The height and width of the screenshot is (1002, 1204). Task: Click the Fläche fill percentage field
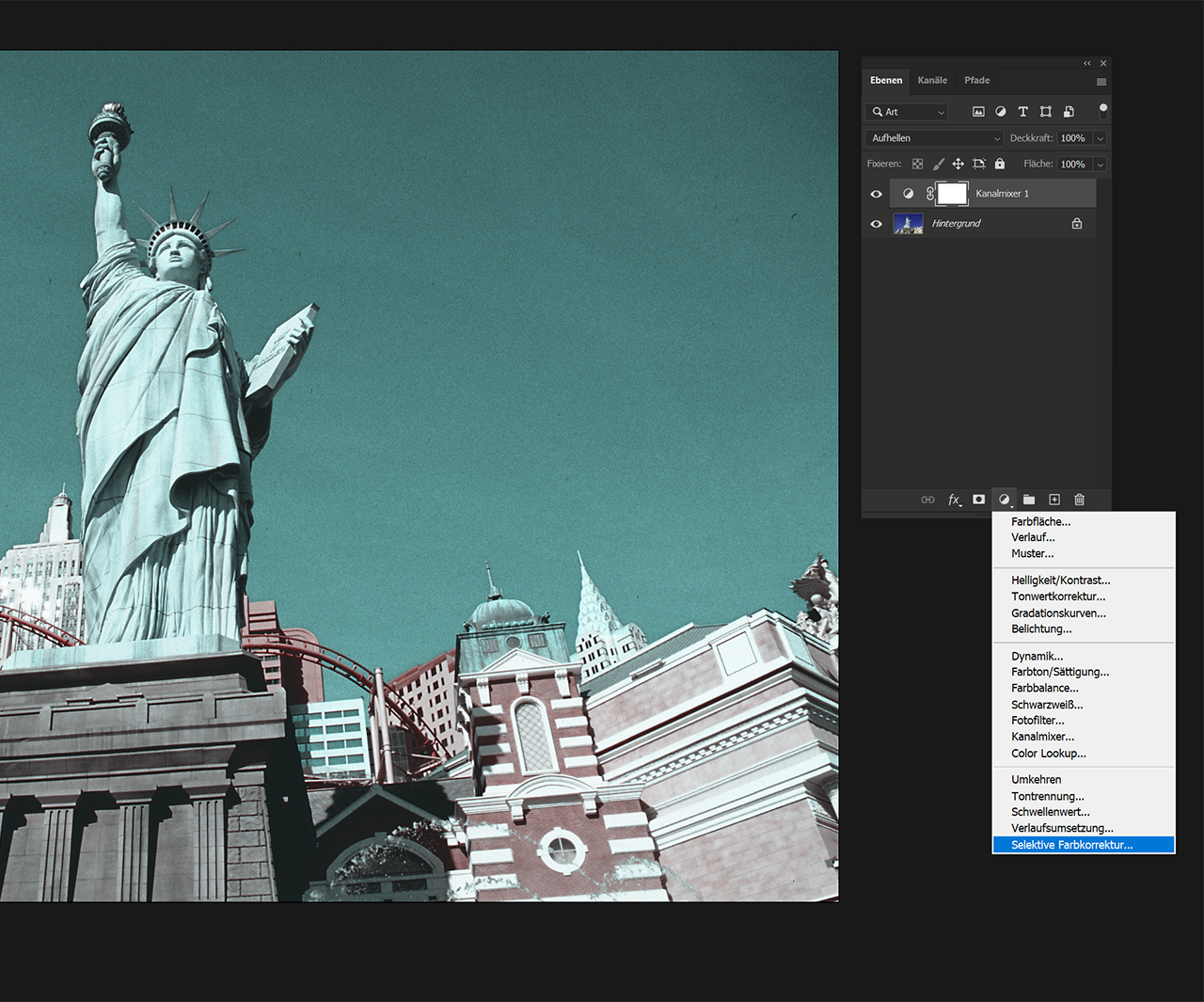click(1073, 164)
